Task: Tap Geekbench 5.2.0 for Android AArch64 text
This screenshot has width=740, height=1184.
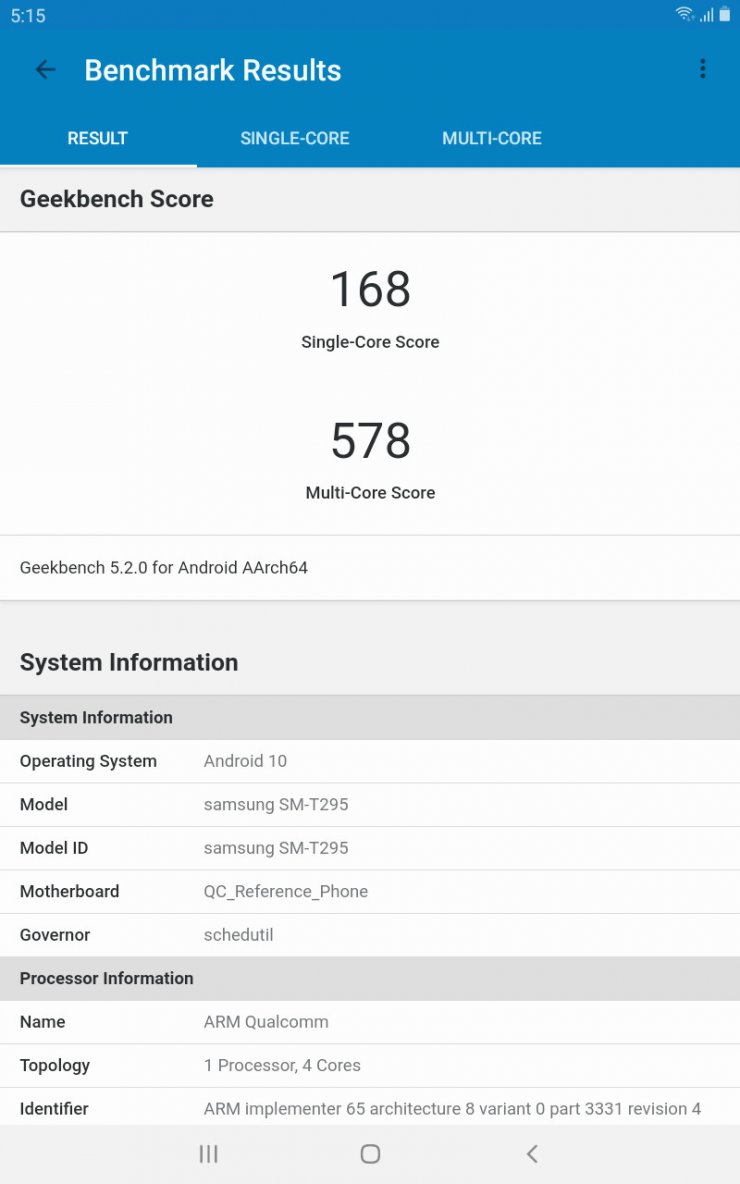Action: [164, 568]
